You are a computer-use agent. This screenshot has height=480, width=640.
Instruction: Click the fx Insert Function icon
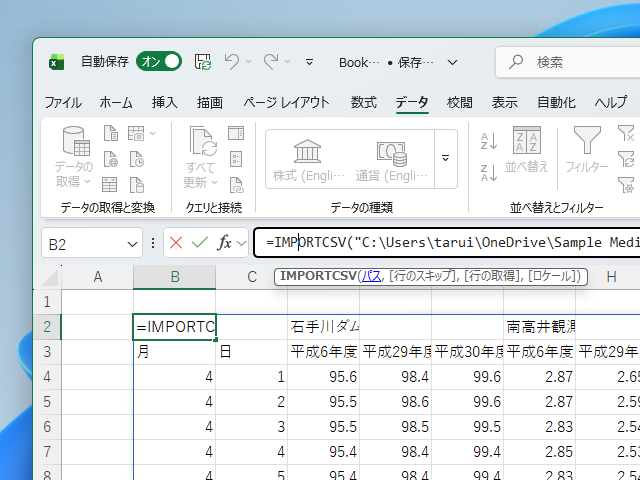click(224, 243)
